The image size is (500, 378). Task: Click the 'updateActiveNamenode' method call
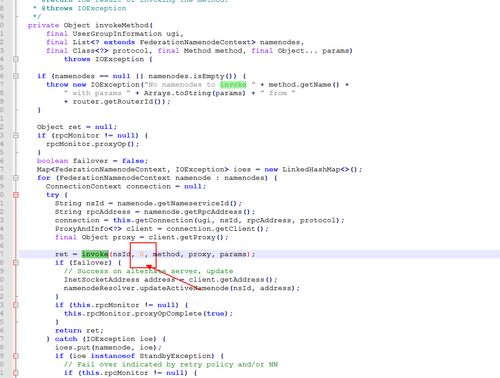pos(184,288)
